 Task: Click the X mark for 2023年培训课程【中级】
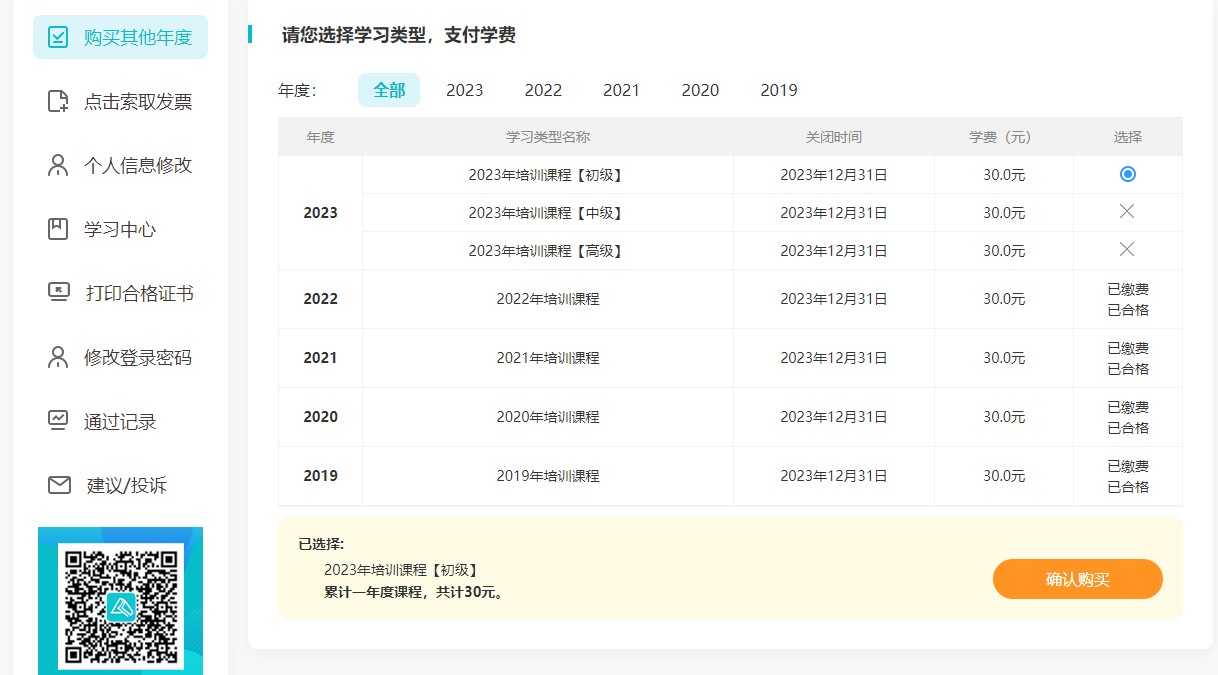(x=1127, y=211)
